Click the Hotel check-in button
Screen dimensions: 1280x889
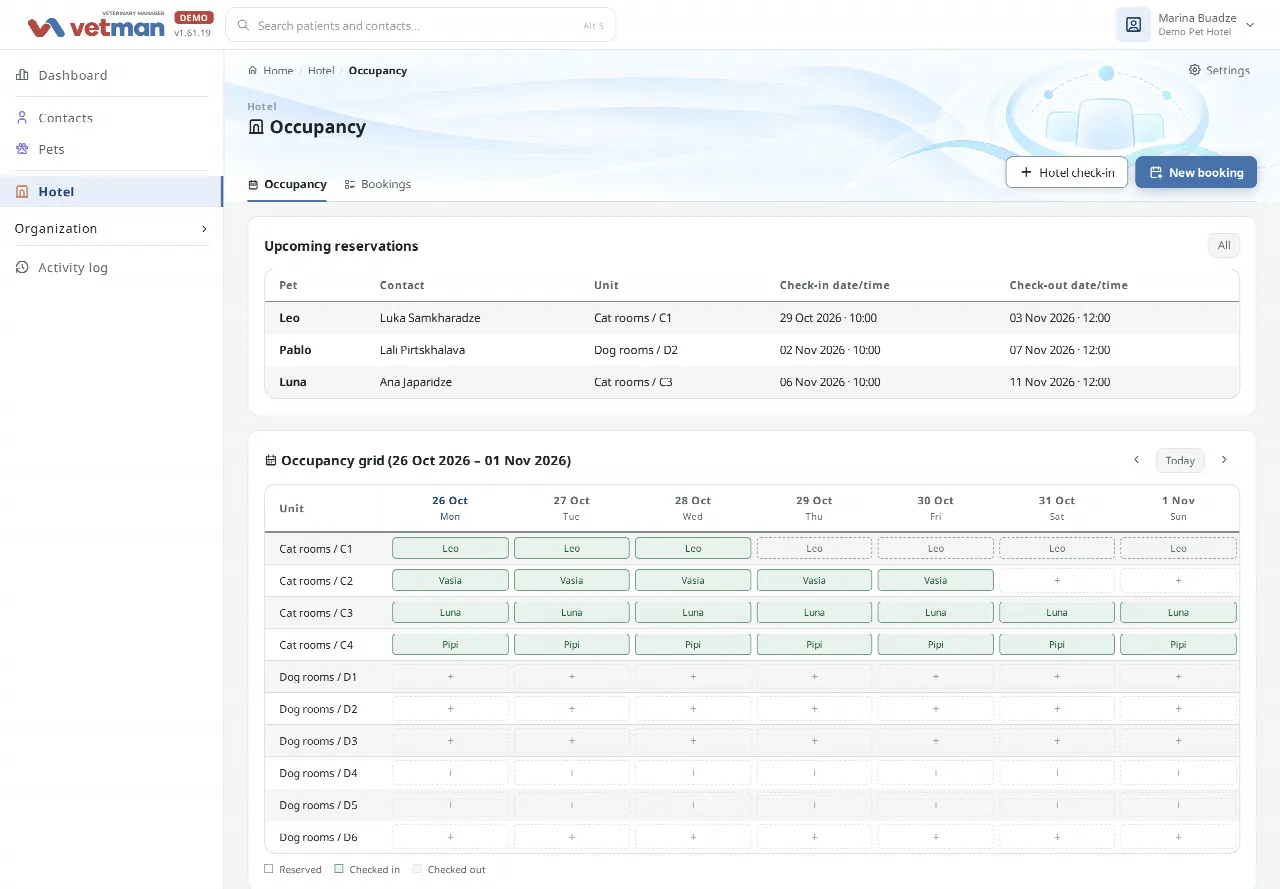click(1067, 172)
